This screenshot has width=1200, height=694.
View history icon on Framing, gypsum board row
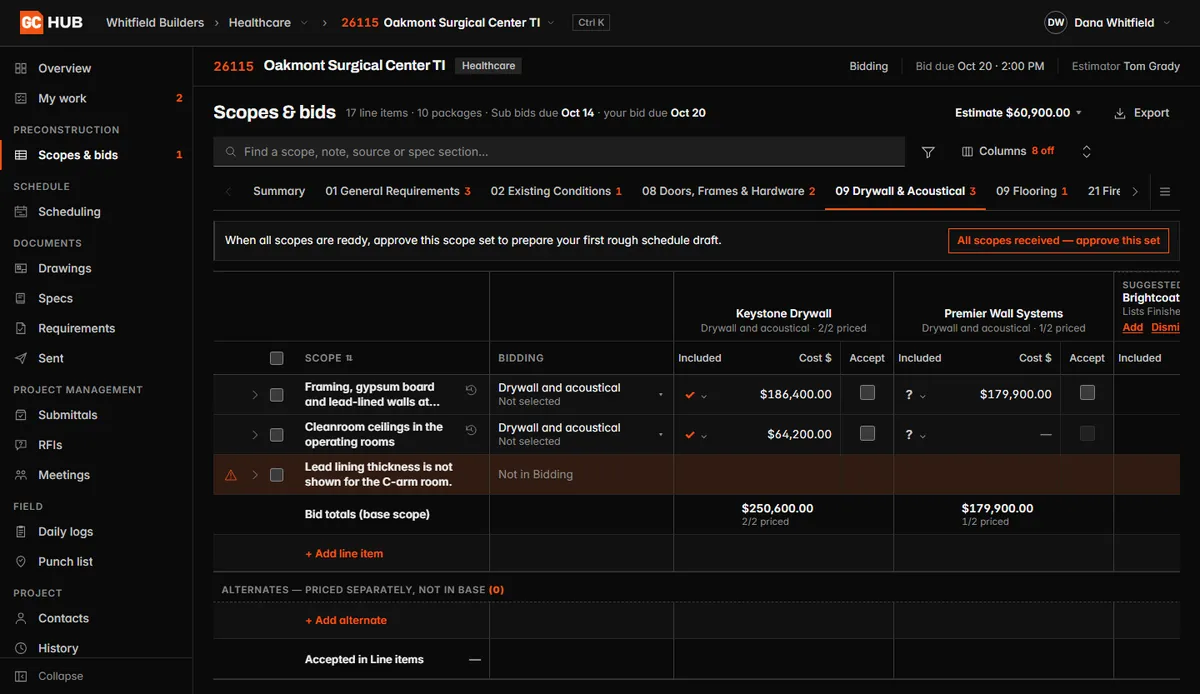coord(471,389)
